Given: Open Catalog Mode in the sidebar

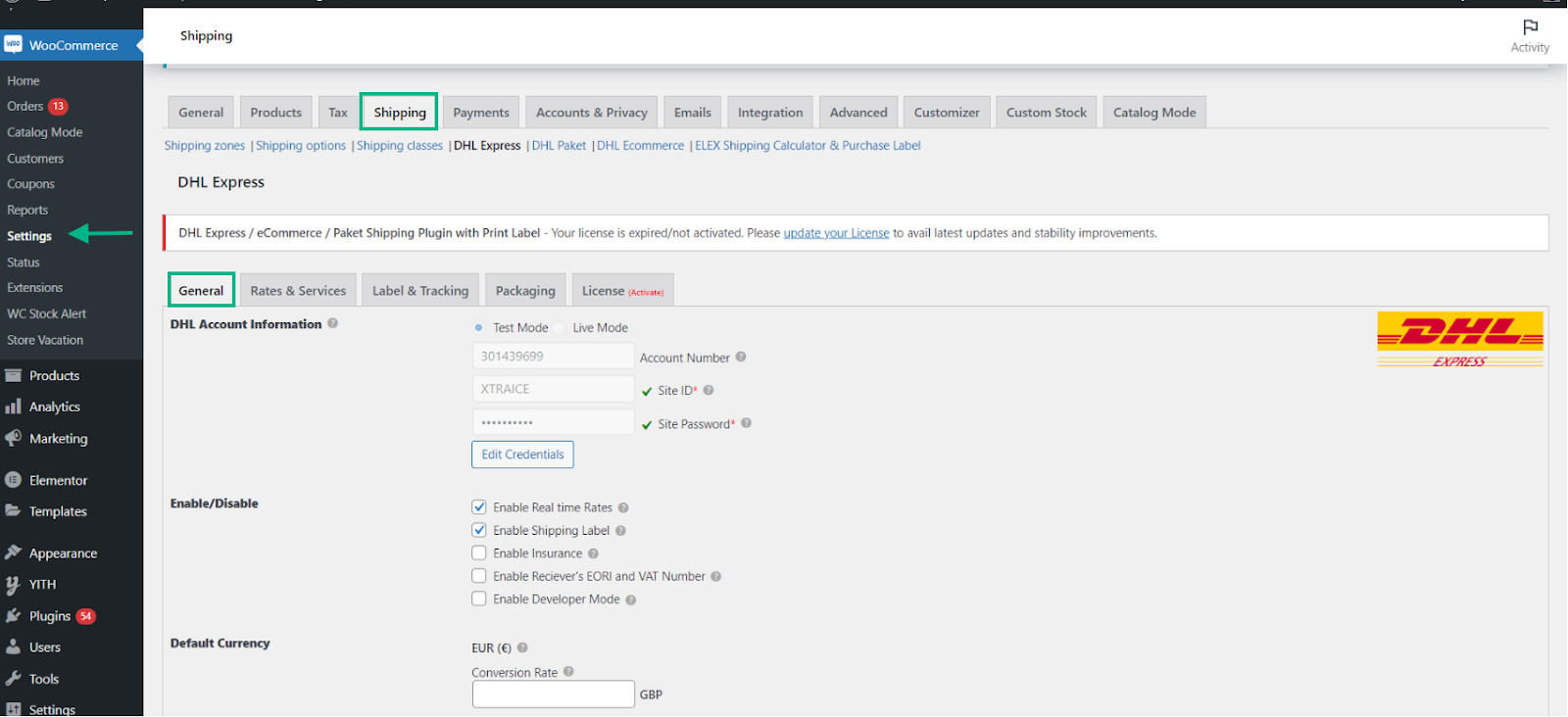Looking at the screenshot, I should [x=45, y=132].
